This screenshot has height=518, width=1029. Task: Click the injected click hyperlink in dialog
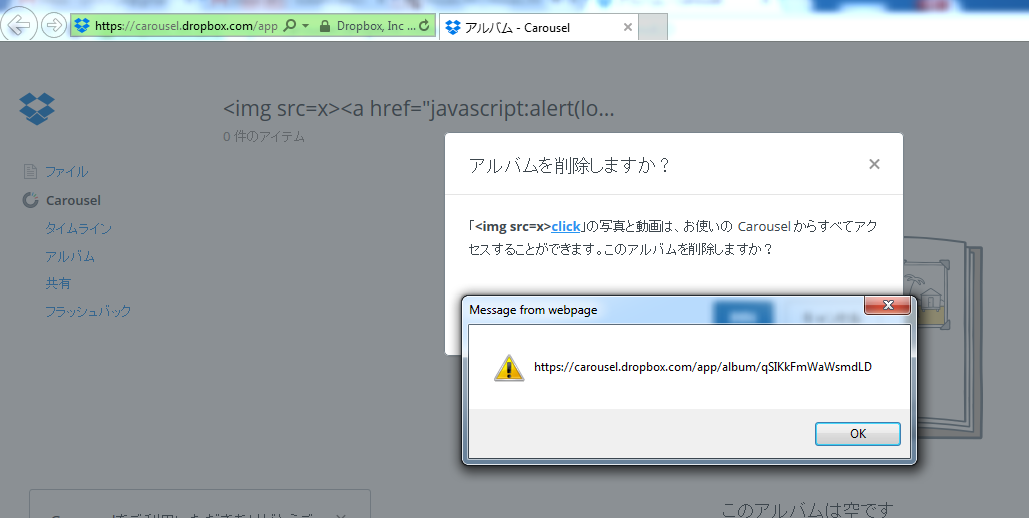[566, 227]
